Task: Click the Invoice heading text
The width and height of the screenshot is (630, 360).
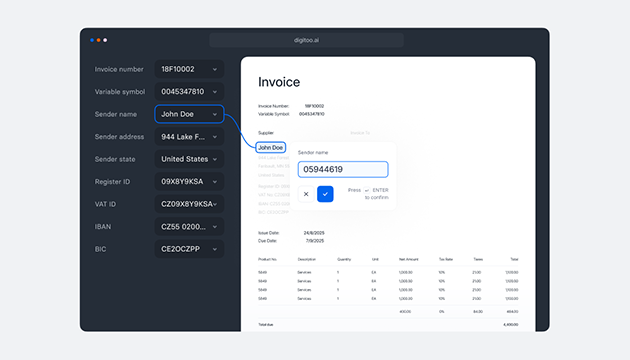Action: click(279, 82)
